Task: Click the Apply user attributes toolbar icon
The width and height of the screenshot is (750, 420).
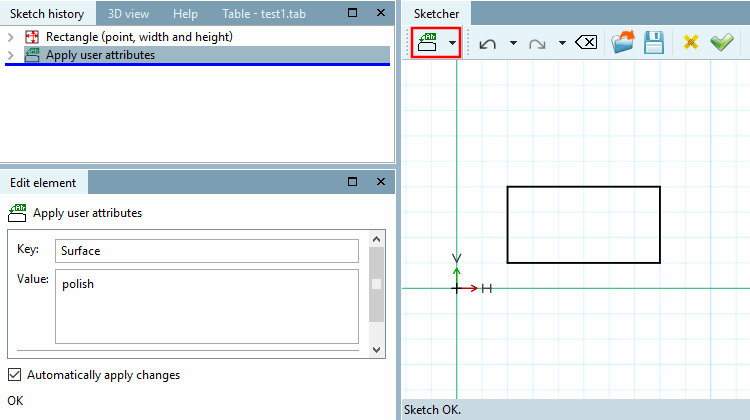Action: coord(427,43)
